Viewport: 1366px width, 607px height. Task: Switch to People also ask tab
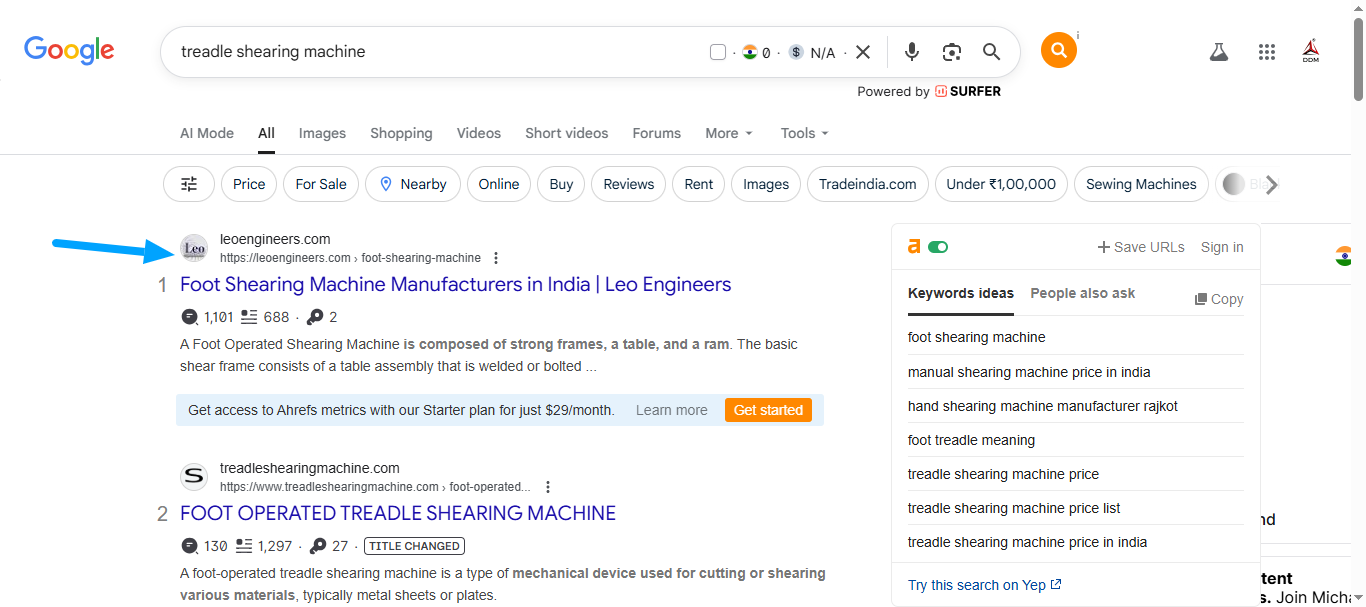coord(1082,293)
